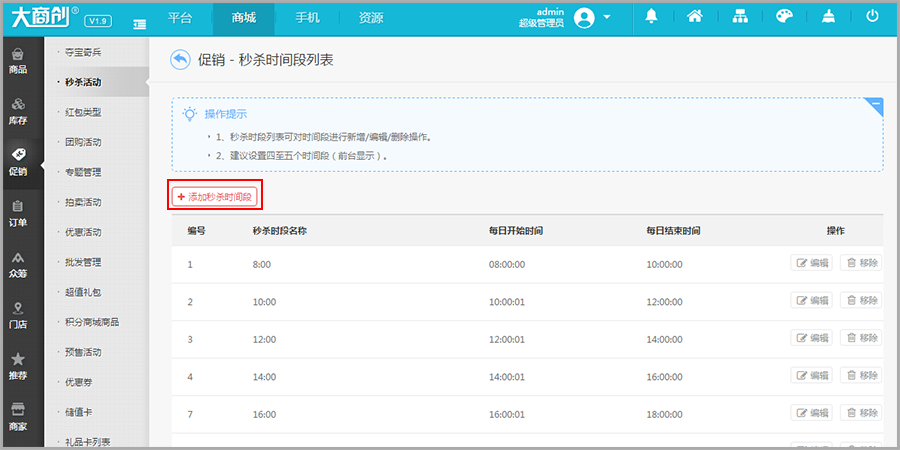Open 门店 in the left sidebar

pos(18,316)
